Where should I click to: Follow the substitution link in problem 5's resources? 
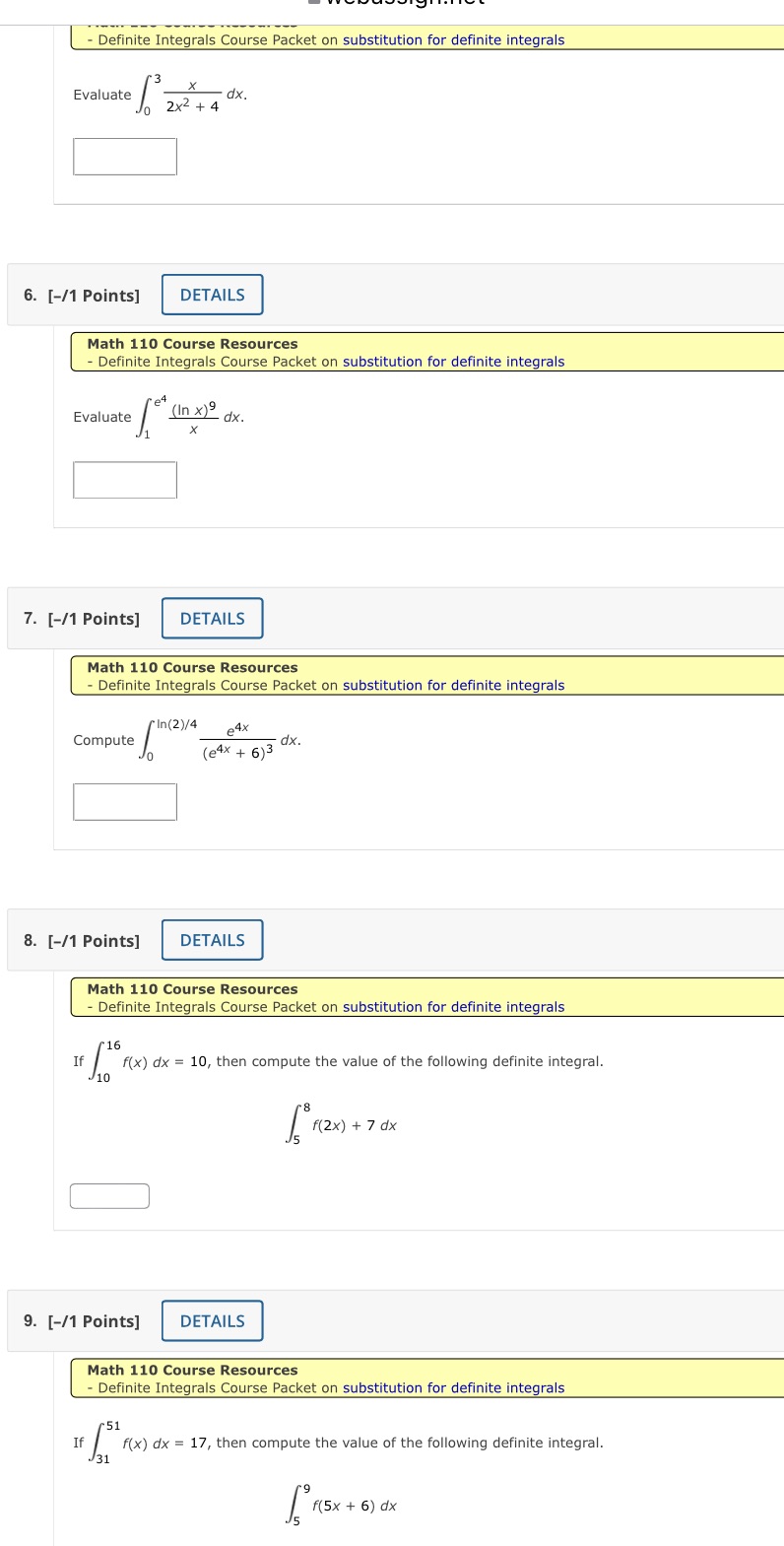coord(453,39)
